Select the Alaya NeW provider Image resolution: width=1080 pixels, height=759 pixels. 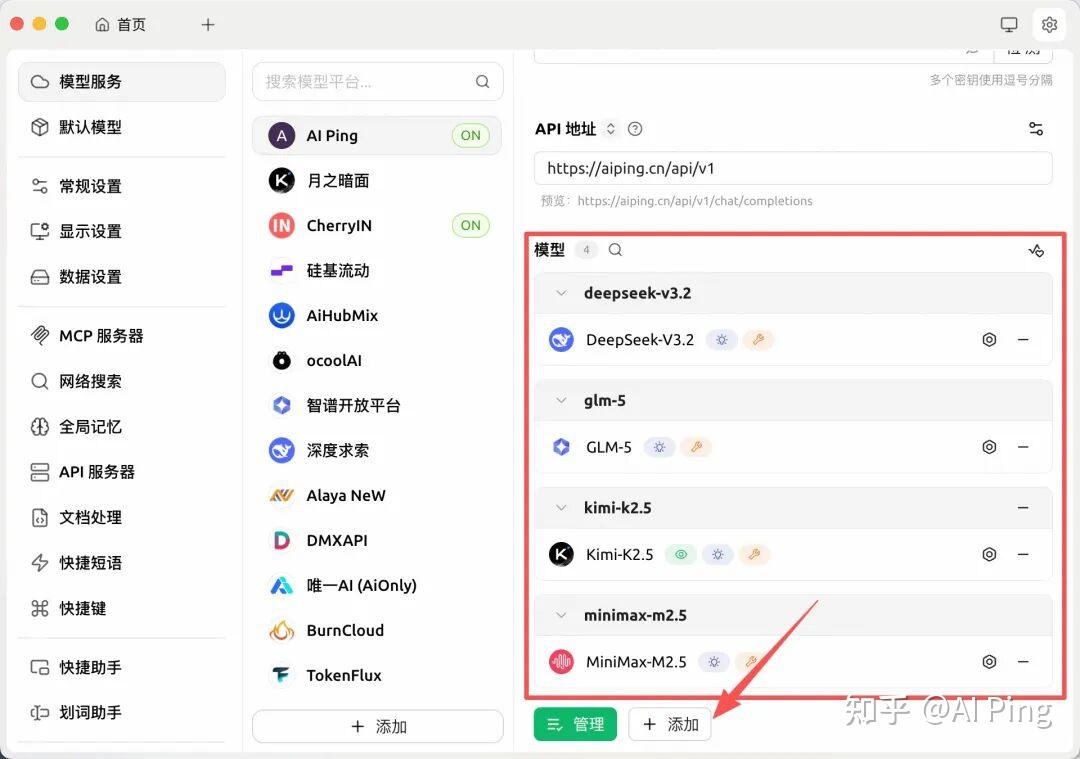[377, 496]
